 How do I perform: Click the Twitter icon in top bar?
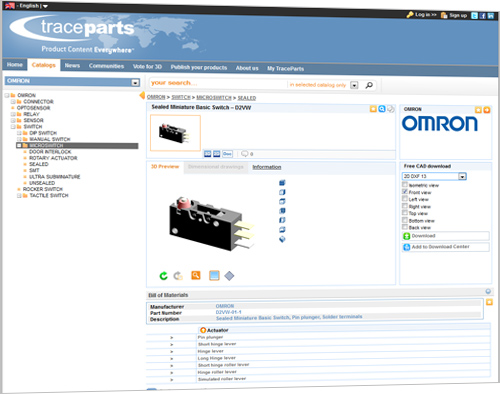[474, 16]
